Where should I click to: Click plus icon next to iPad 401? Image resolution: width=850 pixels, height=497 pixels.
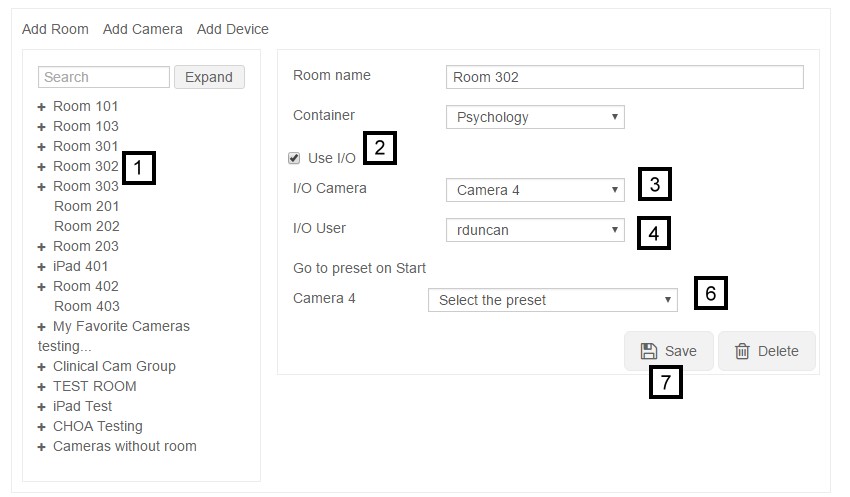pos(41,267)
